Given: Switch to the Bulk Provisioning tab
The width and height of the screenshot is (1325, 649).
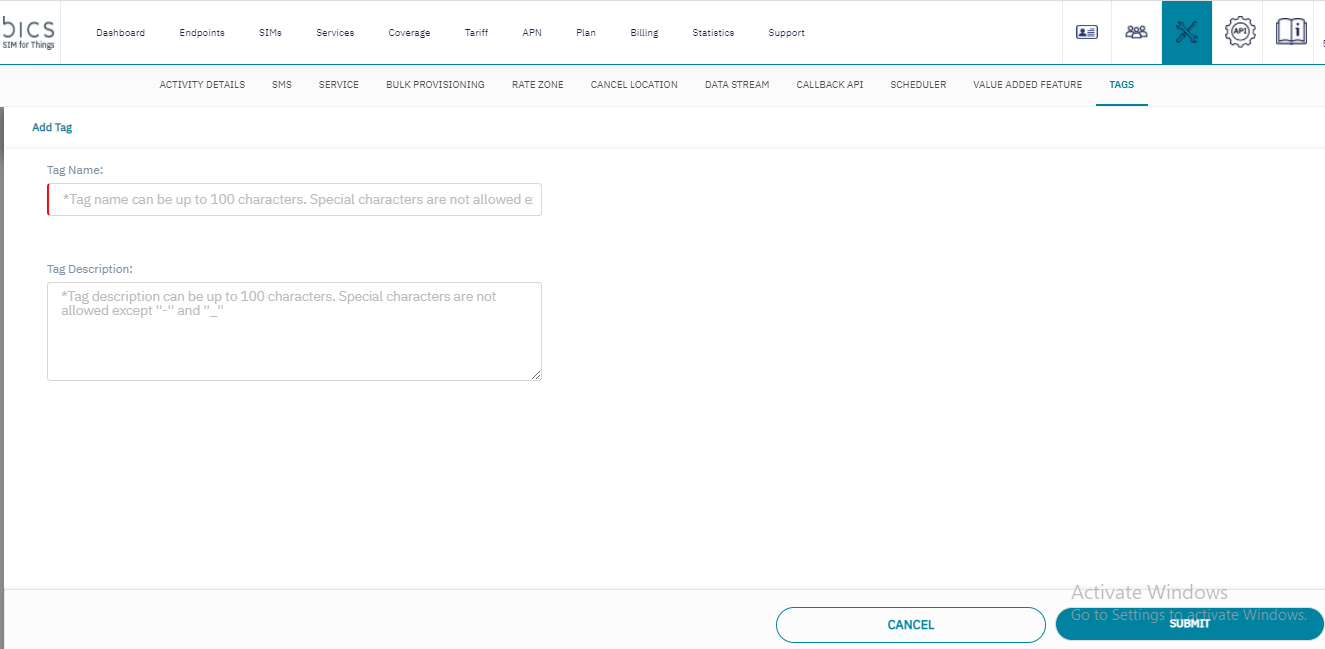Looking at the screenshot, I should pyautogui.click(x=435, y=85).
